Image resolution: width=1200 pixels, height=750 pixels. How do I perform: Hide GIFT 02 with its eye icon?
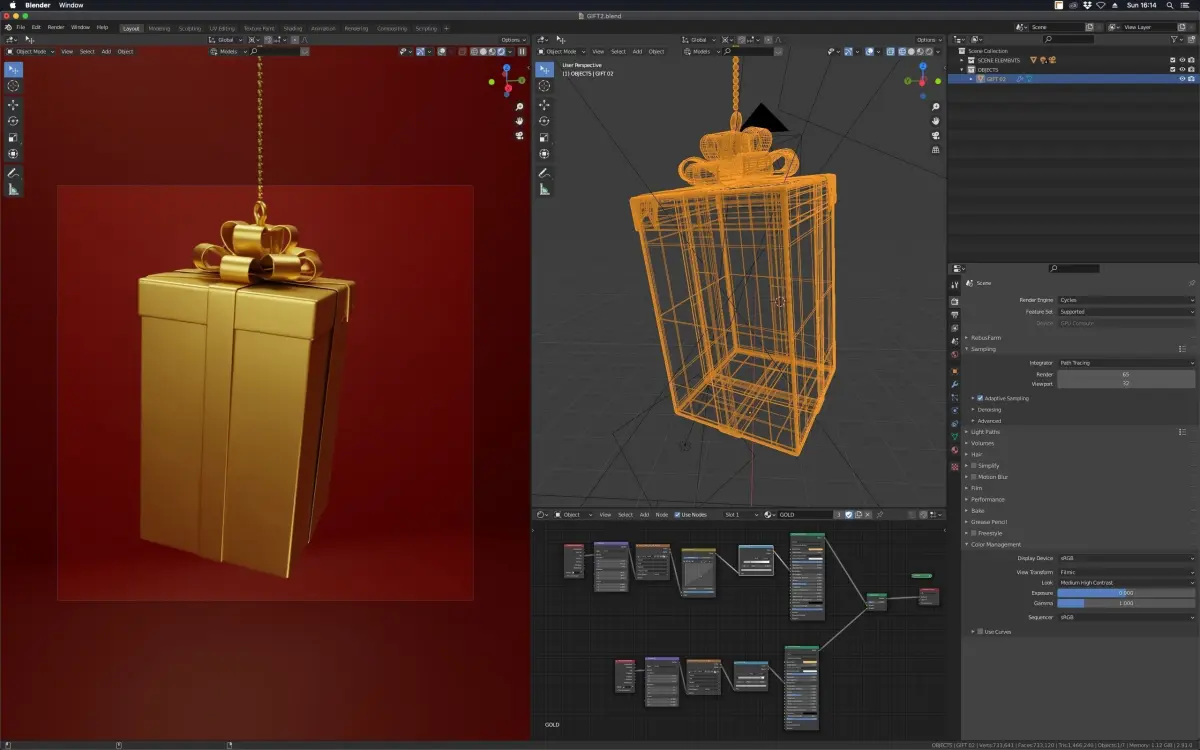tap(1182, 78)
